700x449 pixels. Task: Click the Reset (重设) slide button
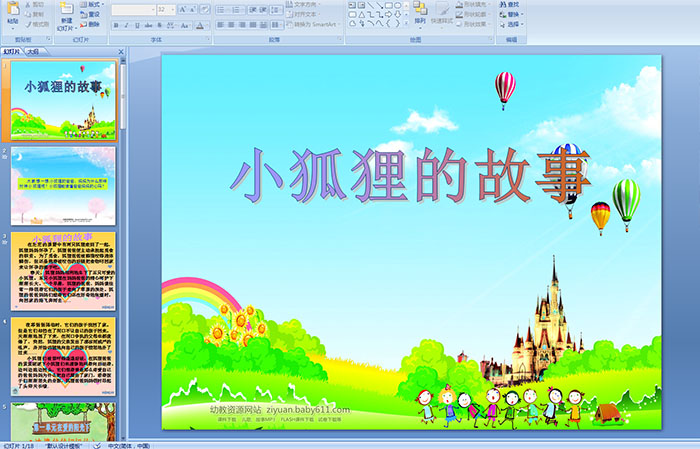click(x=93, y=14)
